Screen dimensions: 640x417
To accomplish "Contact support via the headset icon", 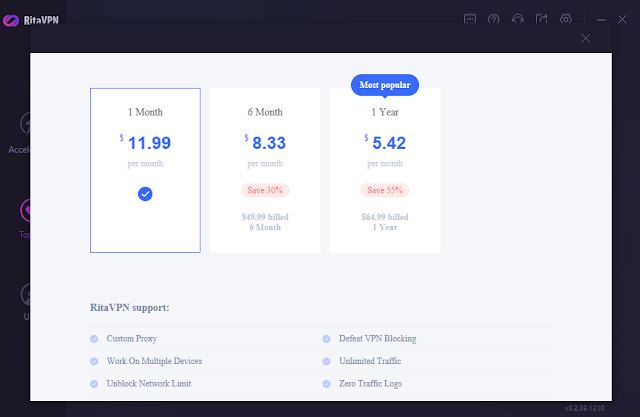I will (x=518, y=19).
